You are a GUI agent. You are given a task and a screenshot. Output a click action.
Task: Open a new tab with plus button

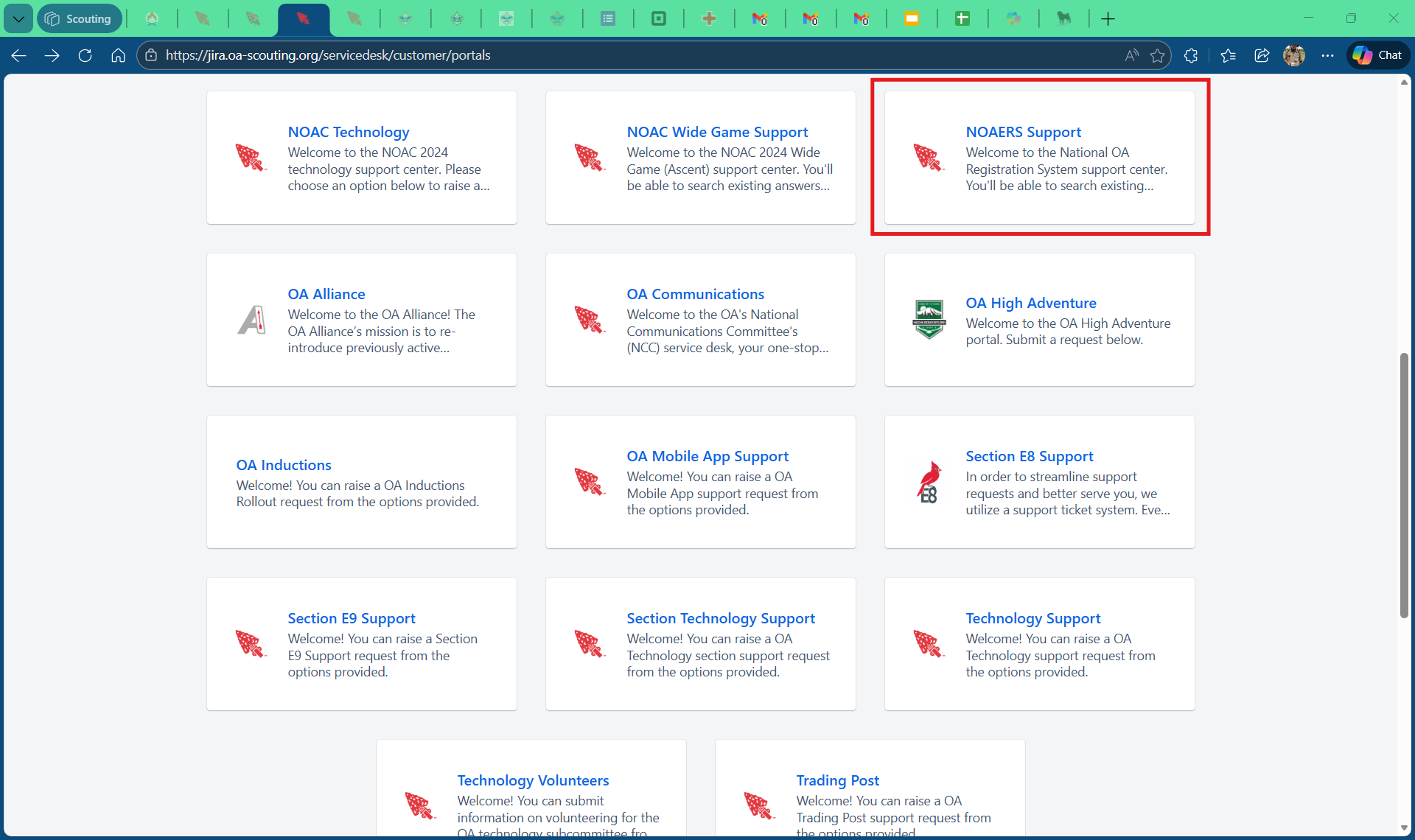(1108, 19)
